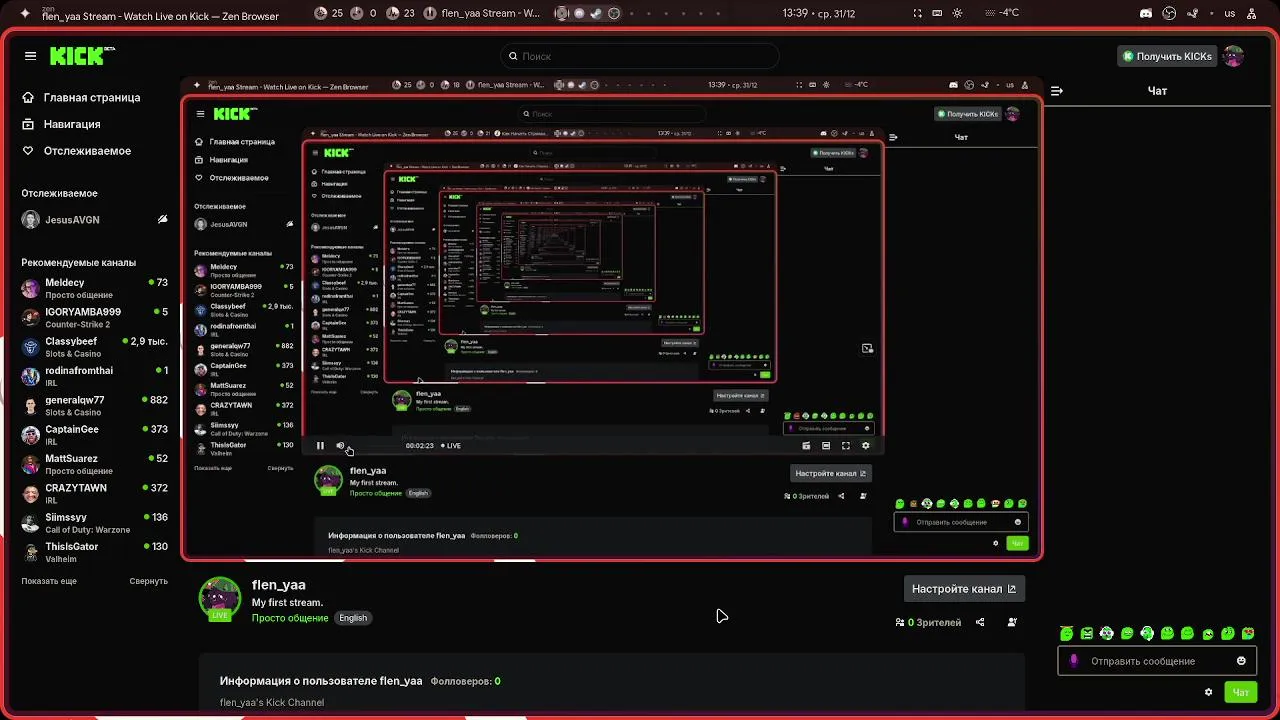Open the CRAZYTAWN channel
The width and height of the screenshot is (1280, 720).
94,493
